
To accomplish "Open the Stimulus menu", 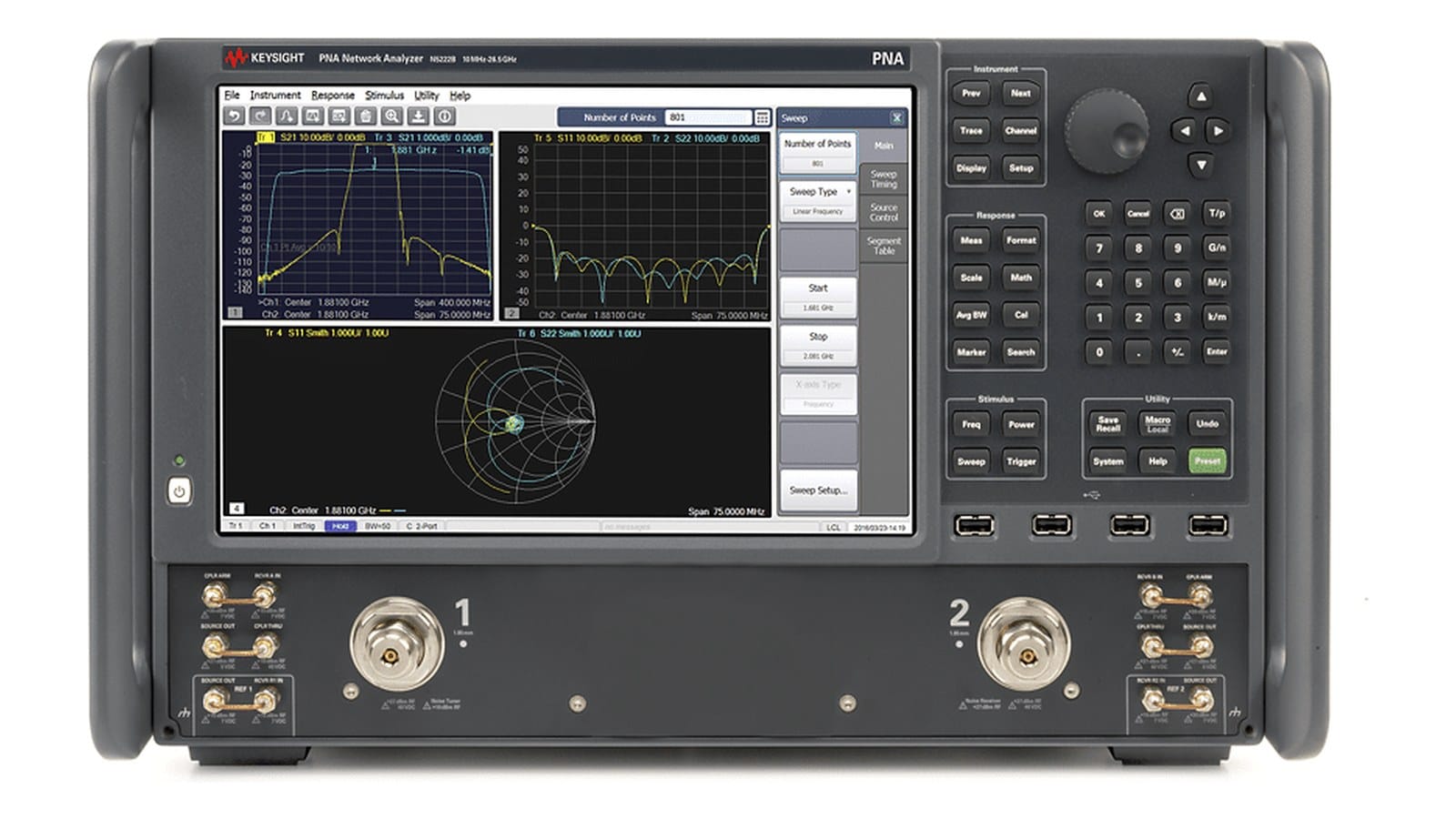I will (384, 95).
